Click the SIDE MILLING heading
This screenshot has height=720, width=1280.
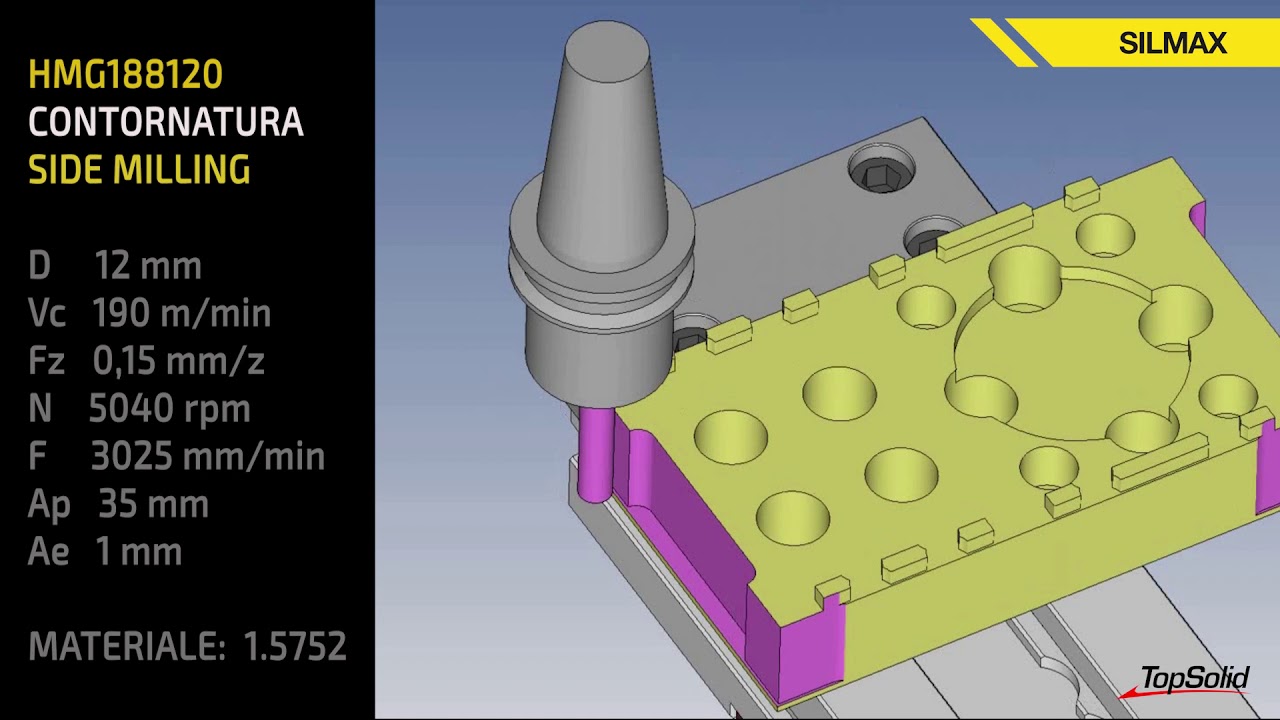click(139, 170)
